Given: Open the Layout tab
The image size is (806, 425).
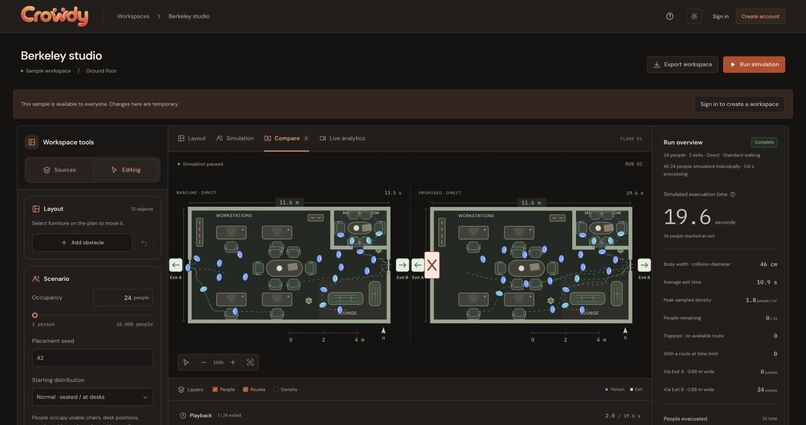Looking at the screenshot, I should pyautogui.click(x=192, y=138).
